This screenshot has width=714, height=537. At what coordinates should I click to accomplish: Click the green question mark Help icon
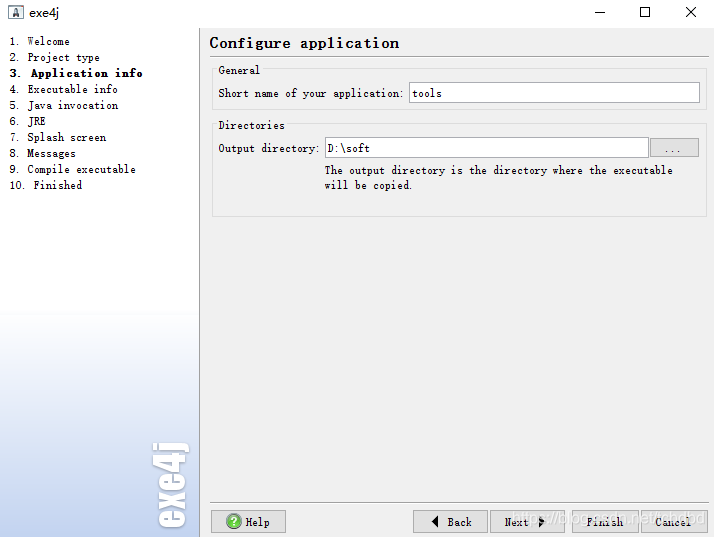point(234,521)
